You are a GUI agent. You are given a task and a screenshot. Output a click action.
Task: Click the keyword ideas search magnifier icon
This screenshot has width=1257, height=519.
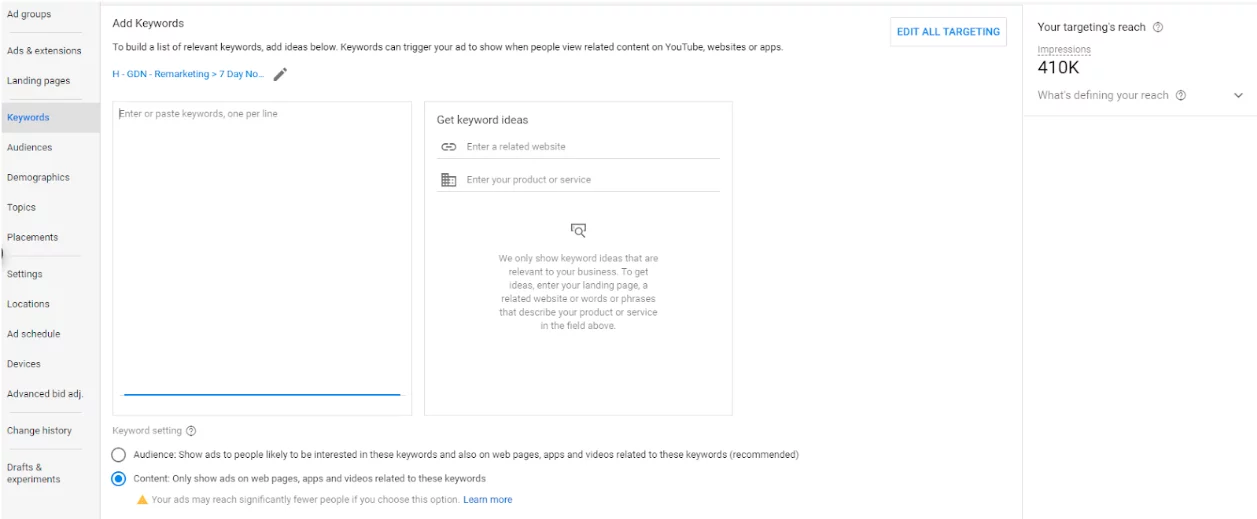[x=578, y=230]
